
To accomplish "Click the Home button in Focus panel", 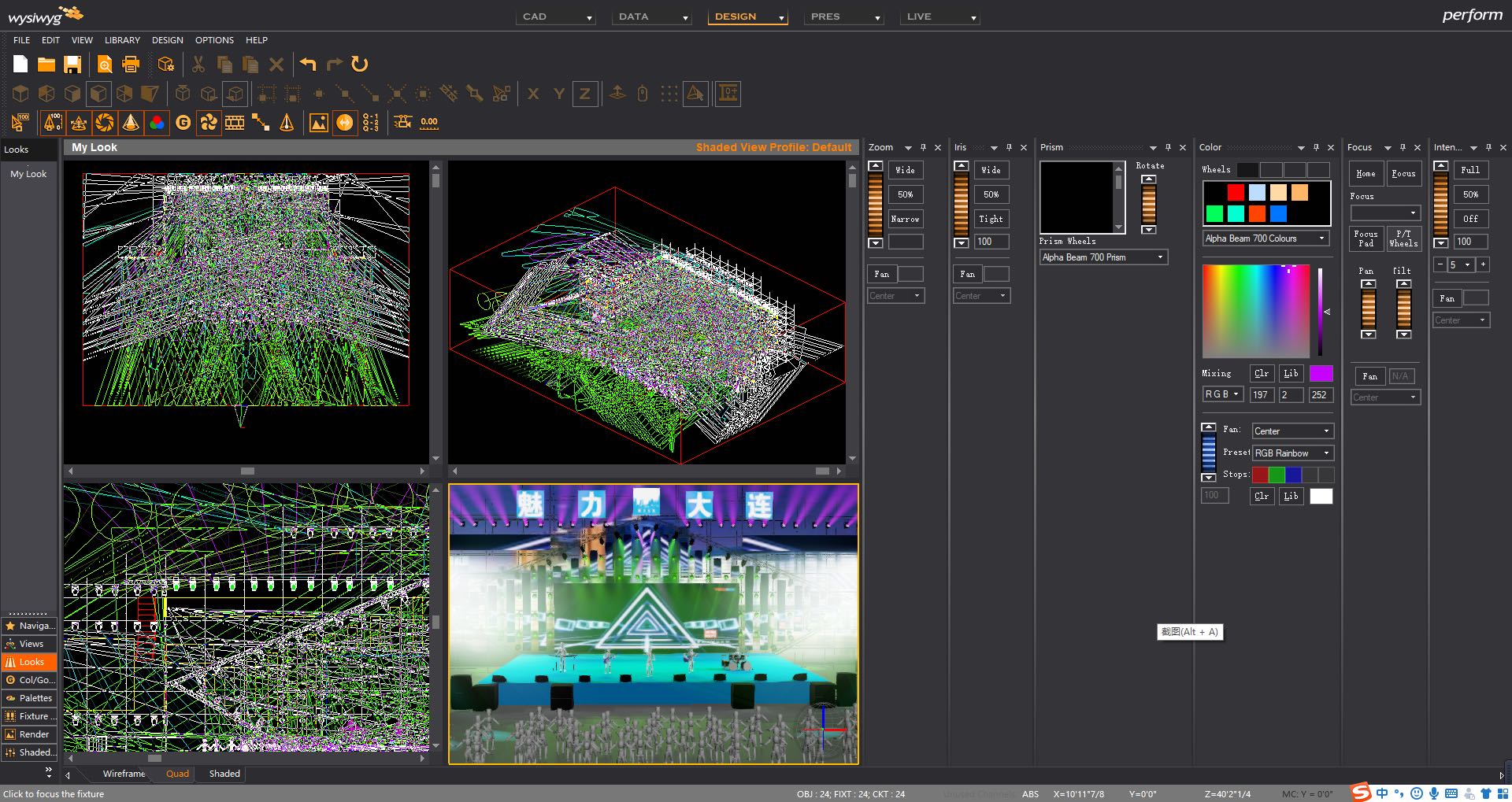I will (1366, 174).
